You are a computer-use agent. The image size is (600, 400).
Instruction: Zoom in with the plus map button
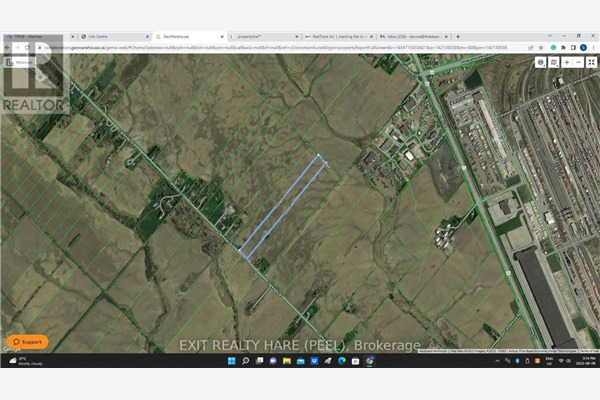pyautogui.click(x=567, y=62)
